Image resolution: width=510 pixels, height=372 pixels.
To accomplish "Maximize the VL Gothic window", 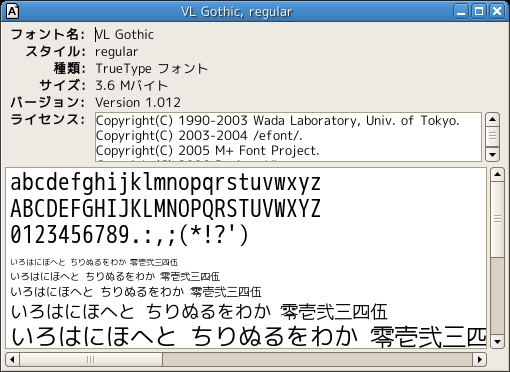I will click(479, 12).
